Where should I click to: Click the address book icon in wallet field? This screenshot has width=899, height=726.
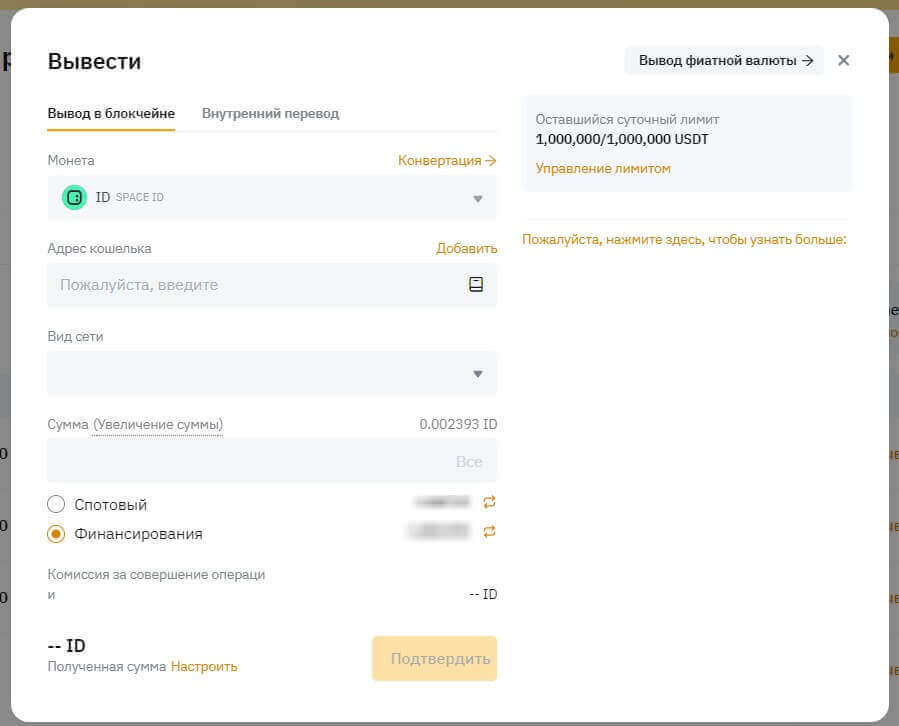476,285
